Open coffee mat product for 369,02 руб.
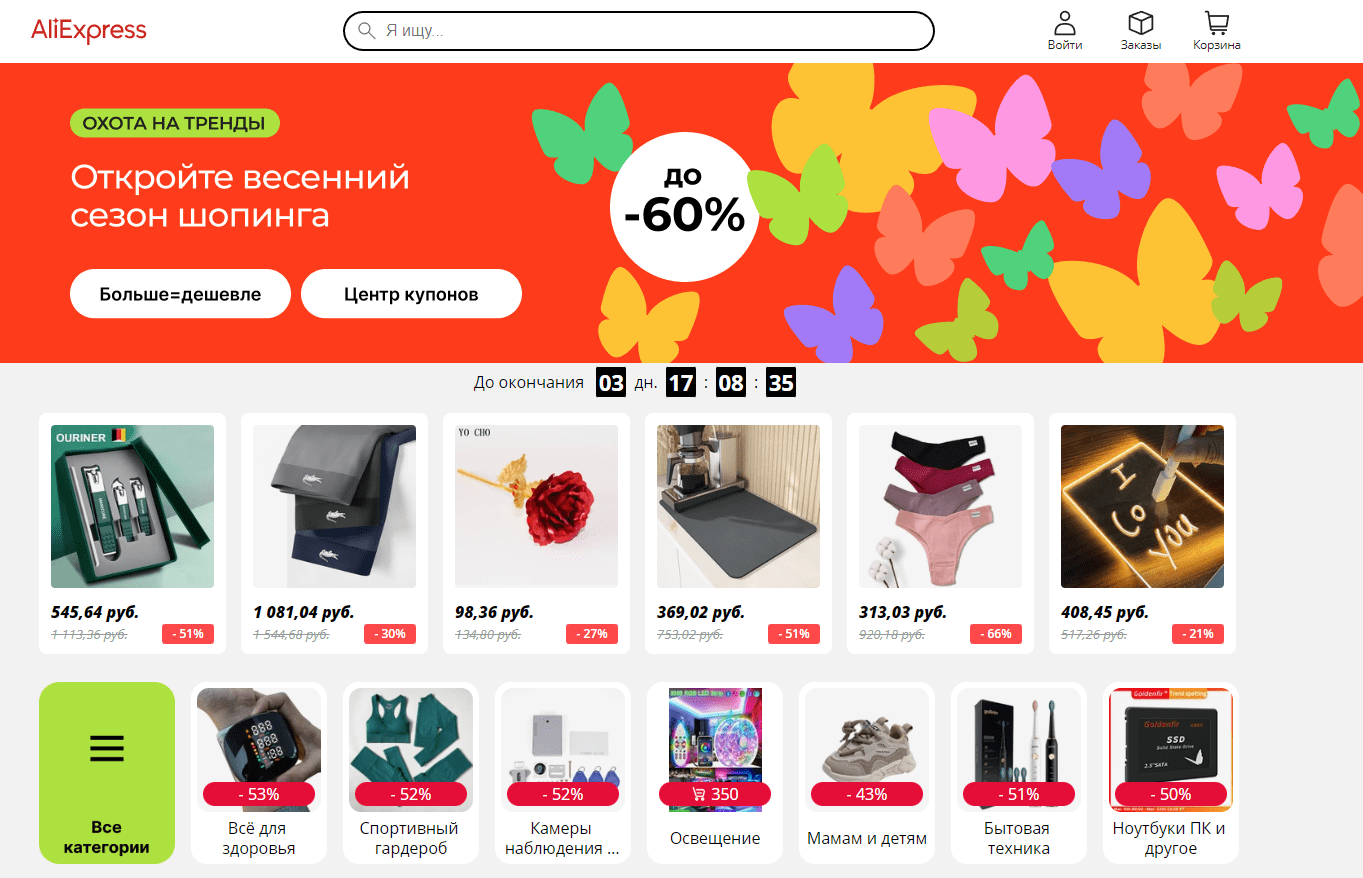Image resolution: width=1363 pixels, height=878 pixels. (x=738, y=533)
